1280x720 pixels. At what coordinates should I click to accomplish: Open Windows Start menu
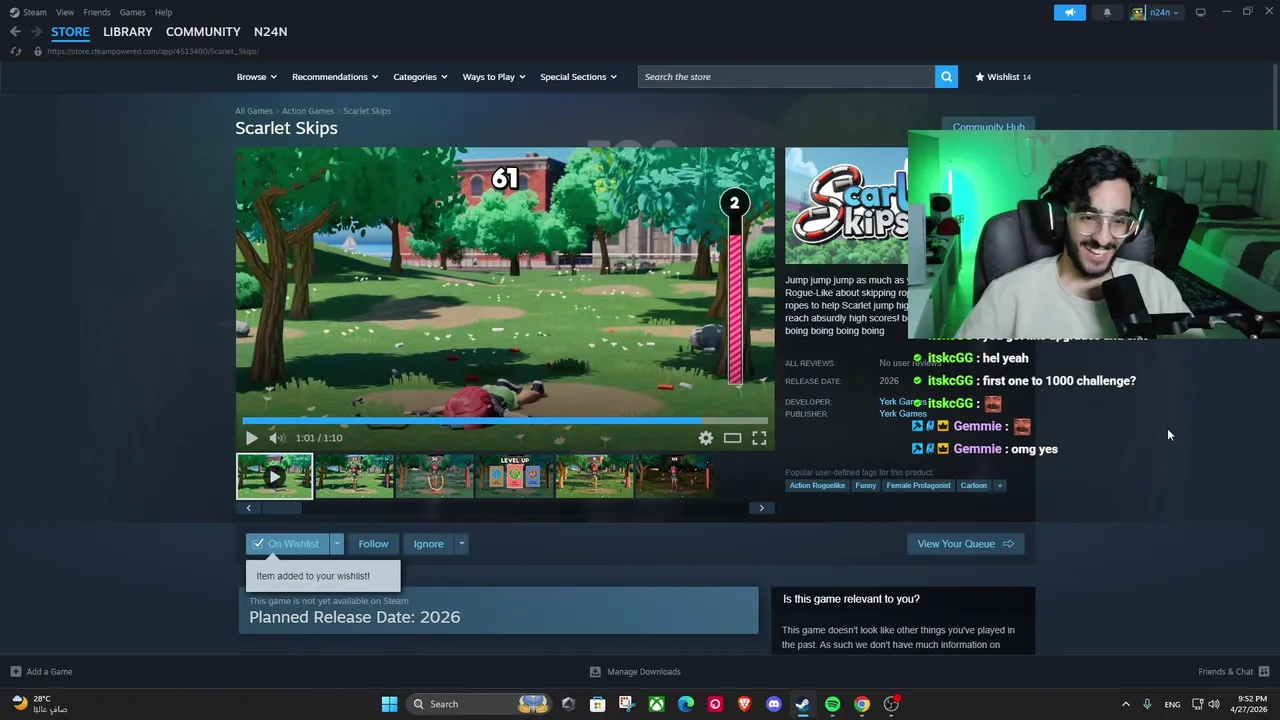pos(389,704)
